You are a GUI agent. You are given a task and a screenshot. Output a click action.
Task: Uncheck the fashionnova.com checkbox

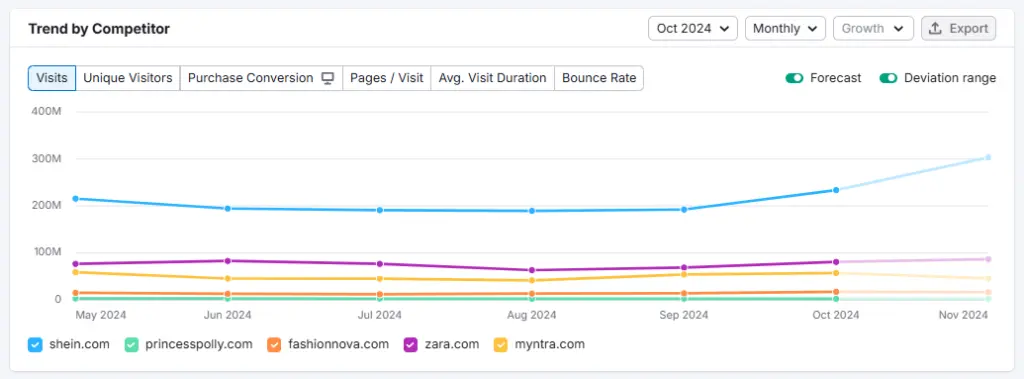tap(274, 344)
